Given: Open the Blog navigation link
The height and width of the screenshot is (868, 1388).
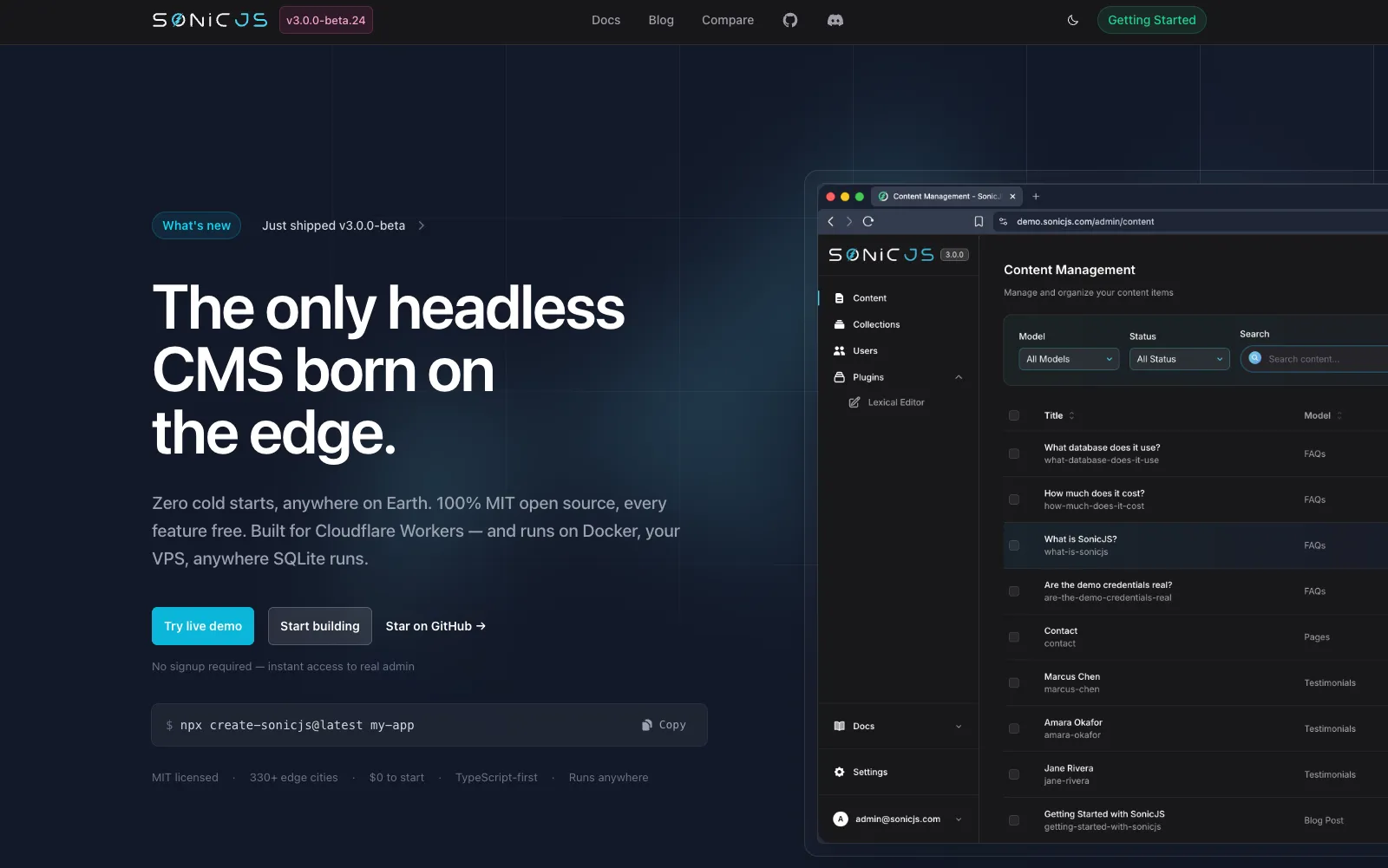Looking at the screenshot, I should click(x=661, y=20).
